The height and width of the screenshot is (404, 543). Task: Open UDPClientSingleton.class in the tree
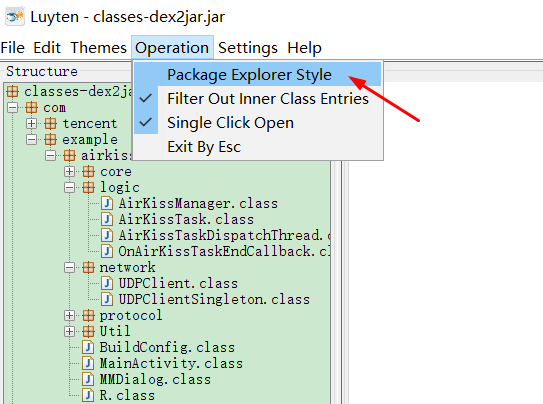214,299
